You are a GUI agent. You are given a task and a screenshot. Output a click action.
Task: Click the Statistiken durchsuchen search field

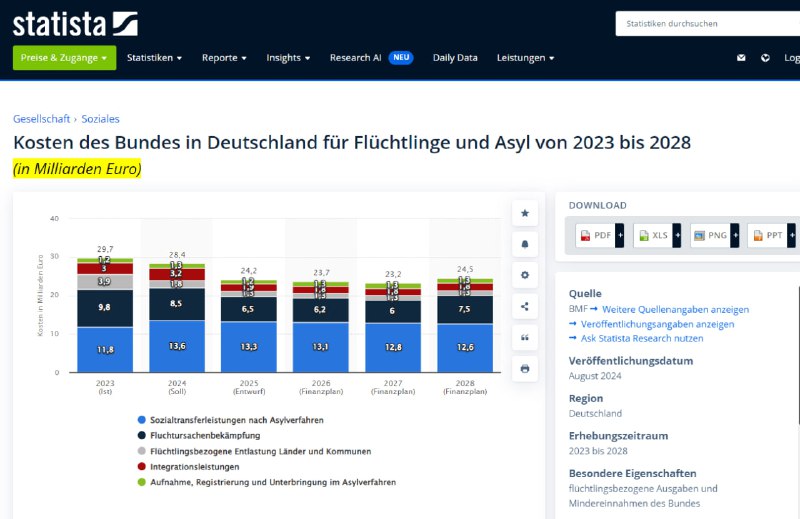[705, 23]
